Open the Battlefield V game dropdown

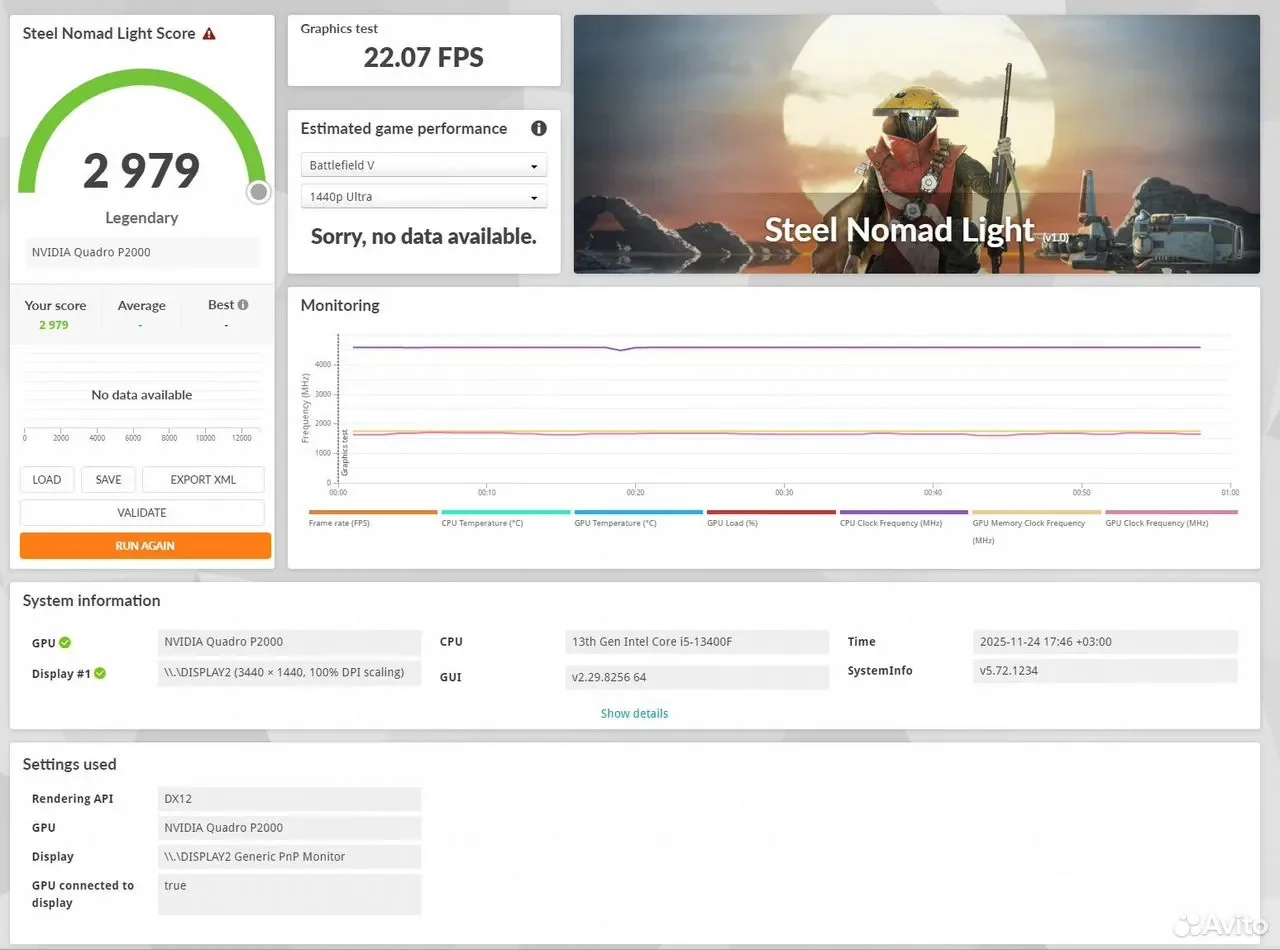[x=424, y=165]
